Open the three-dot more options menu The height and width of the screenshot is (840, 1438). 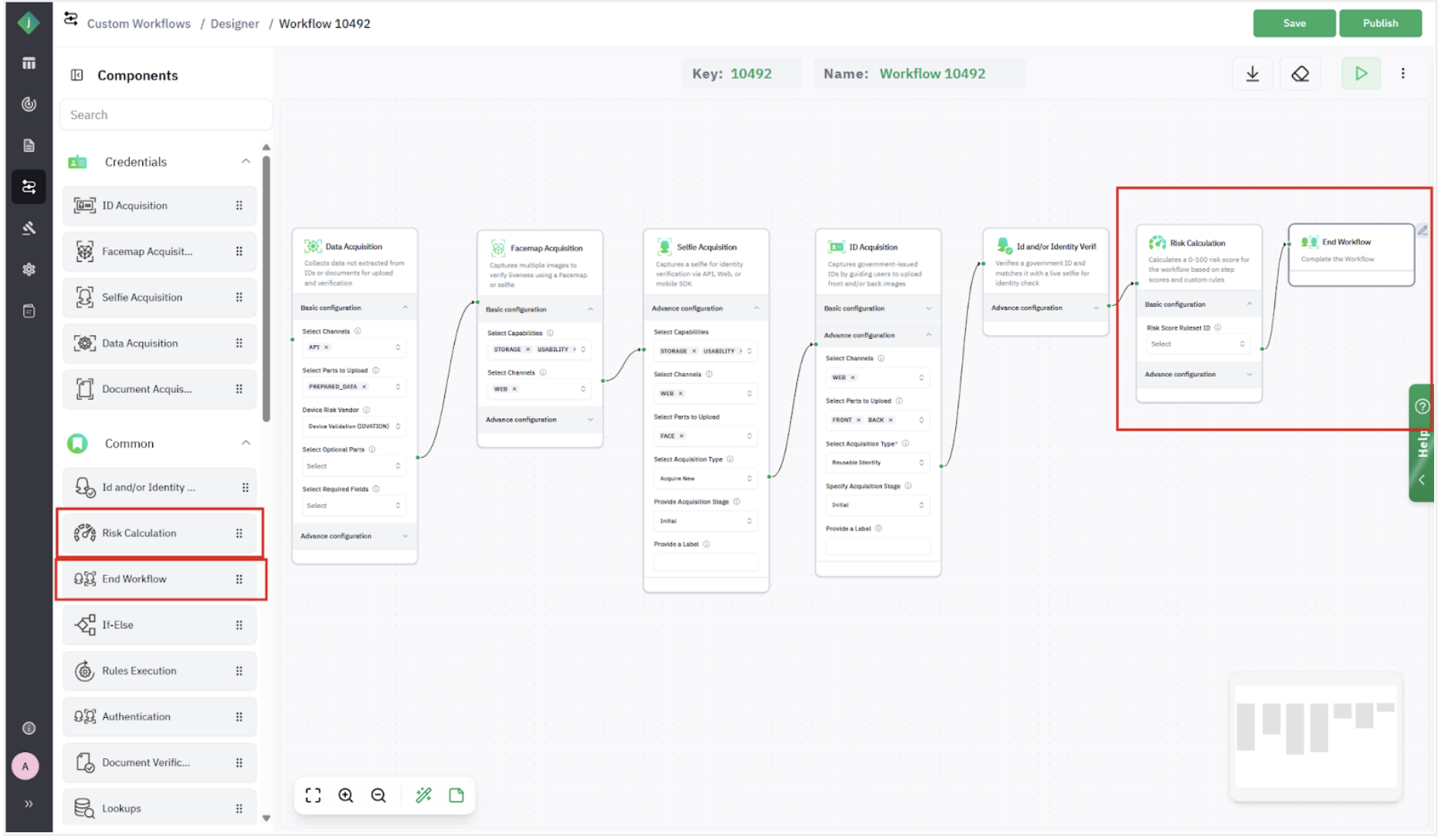coord(1402,74)
